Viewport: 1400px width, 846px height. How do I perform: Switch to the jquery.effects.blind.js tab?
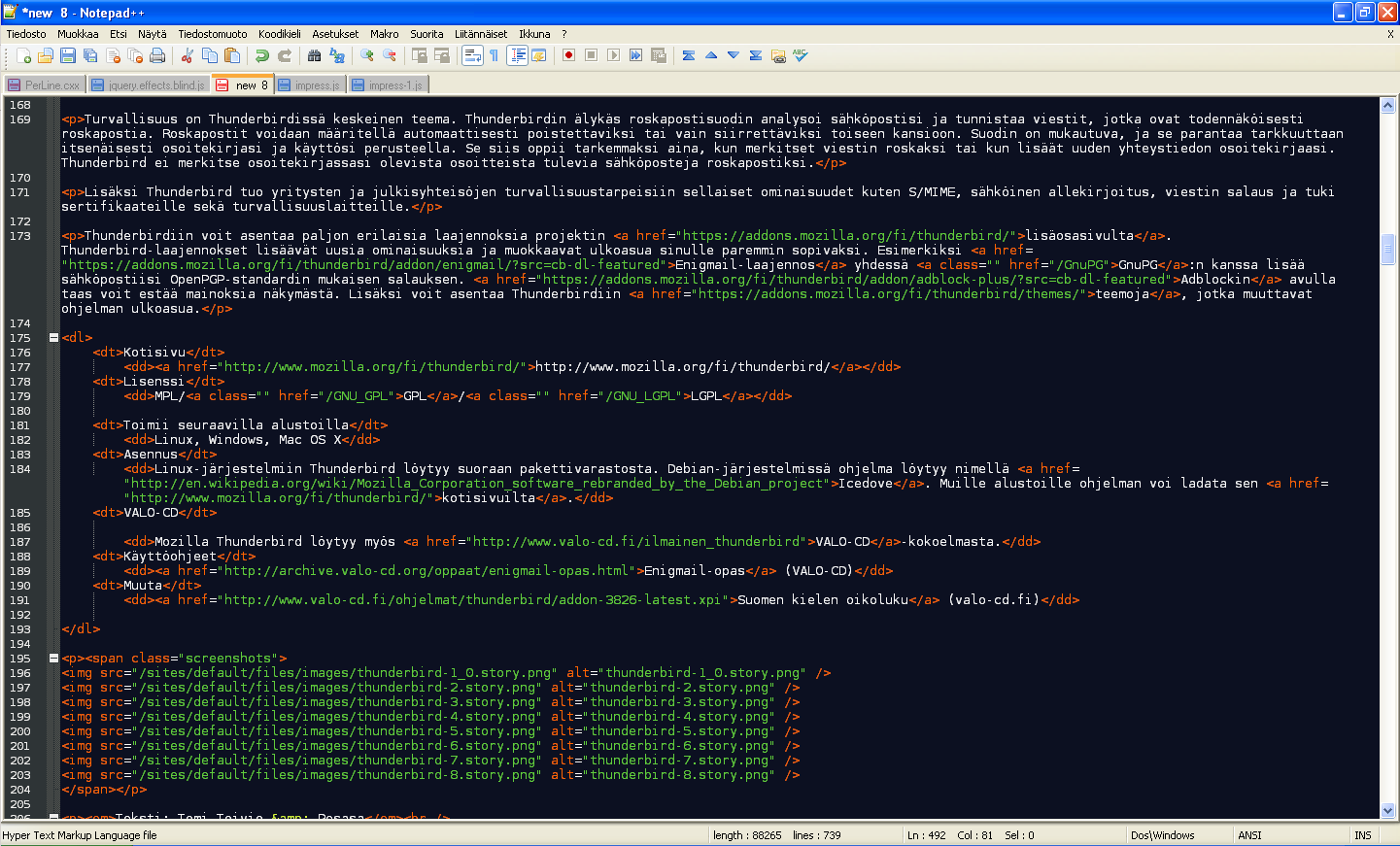pos(149,85)
